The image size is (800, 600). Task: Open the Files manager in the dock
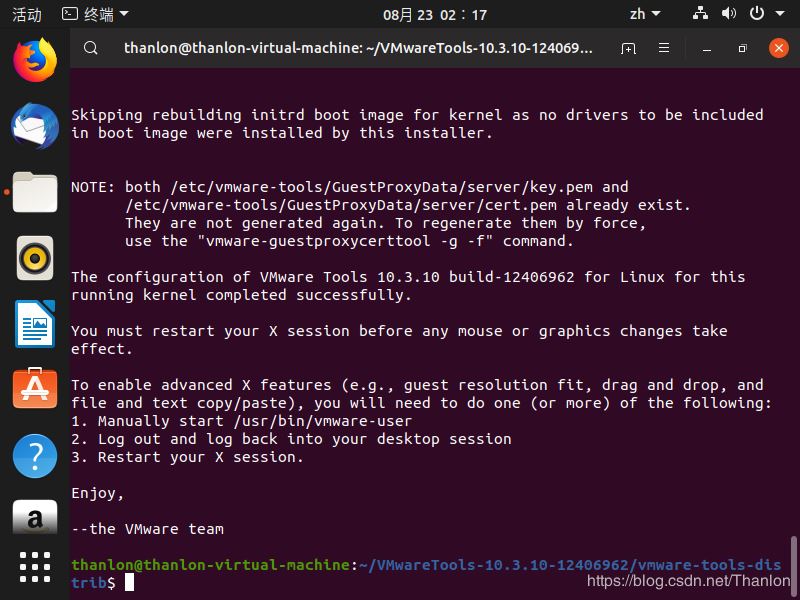pyautogui.click(x=35, y=192)
